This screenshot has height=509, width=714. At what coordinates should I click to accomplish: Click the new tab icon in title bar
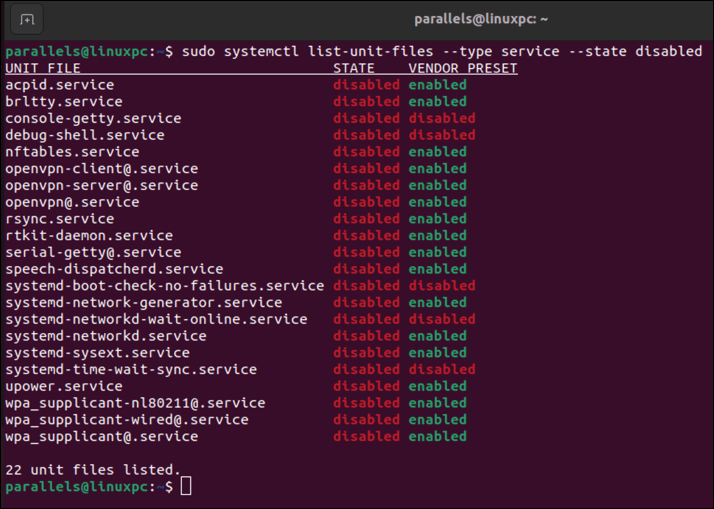(26, 19)
